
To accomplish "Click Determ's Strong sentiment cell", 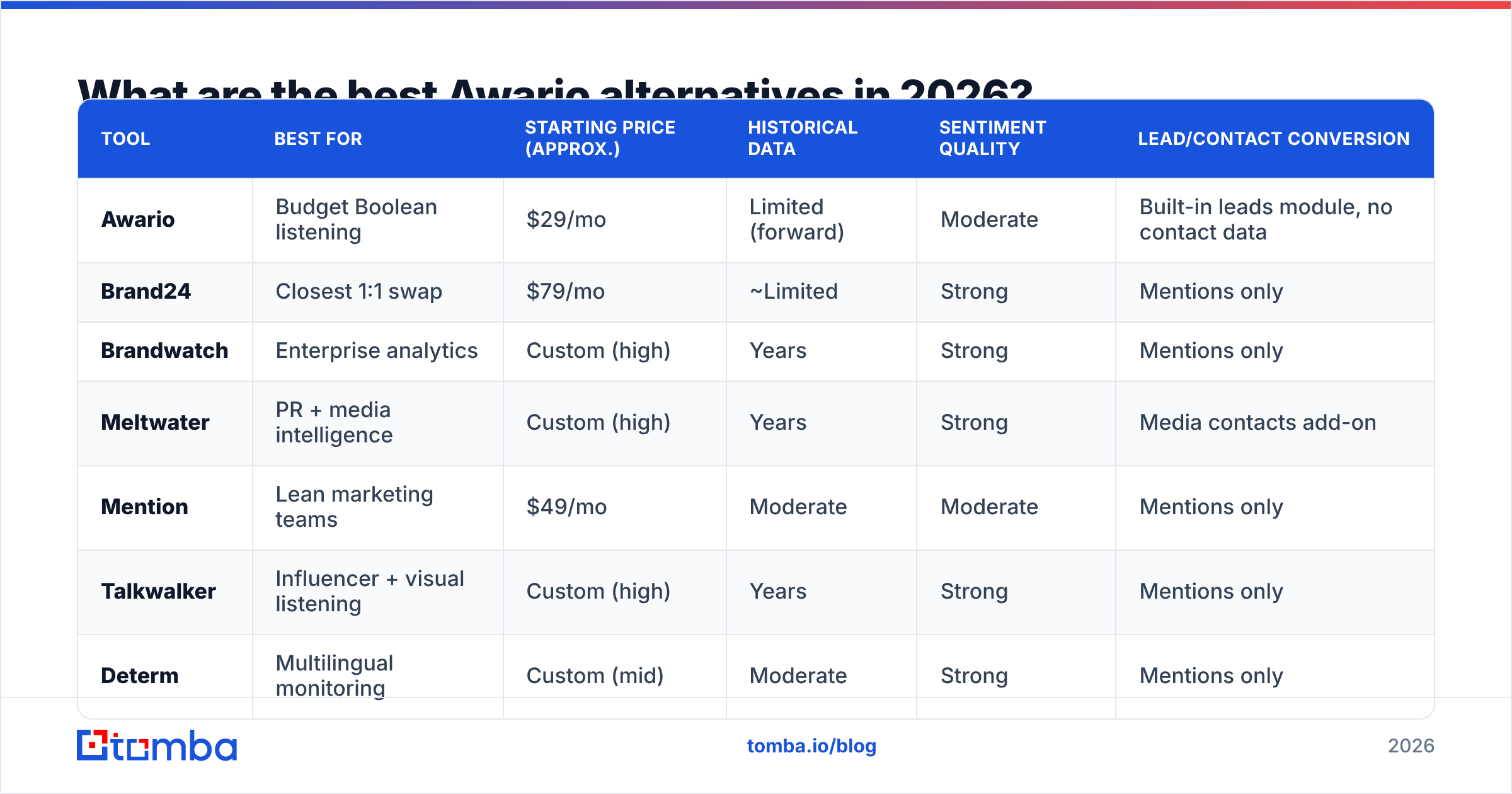I will [x=1016, y=676].
